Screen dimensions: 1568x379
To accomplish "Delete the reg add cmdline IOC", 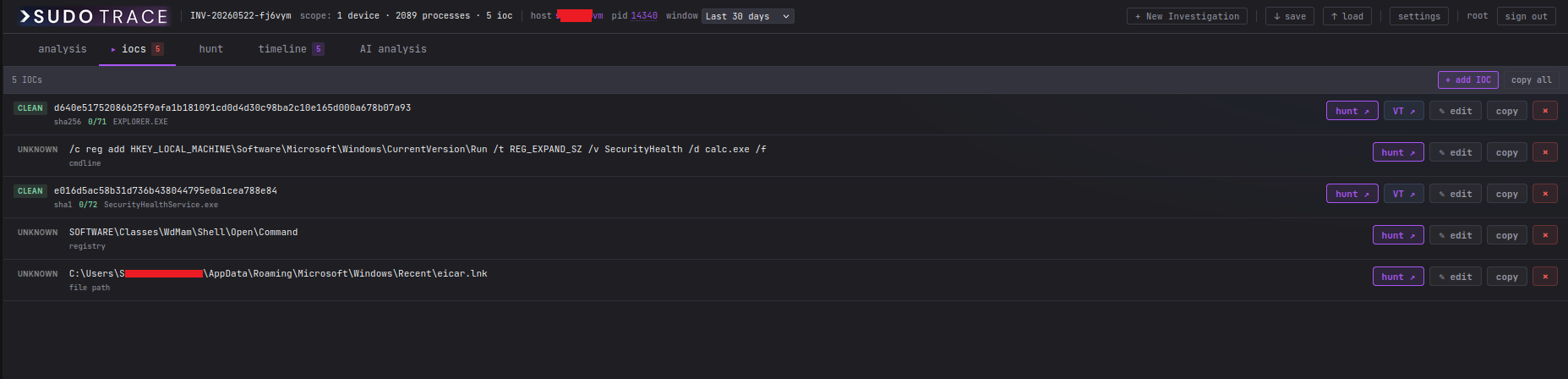I will 1545,152.
